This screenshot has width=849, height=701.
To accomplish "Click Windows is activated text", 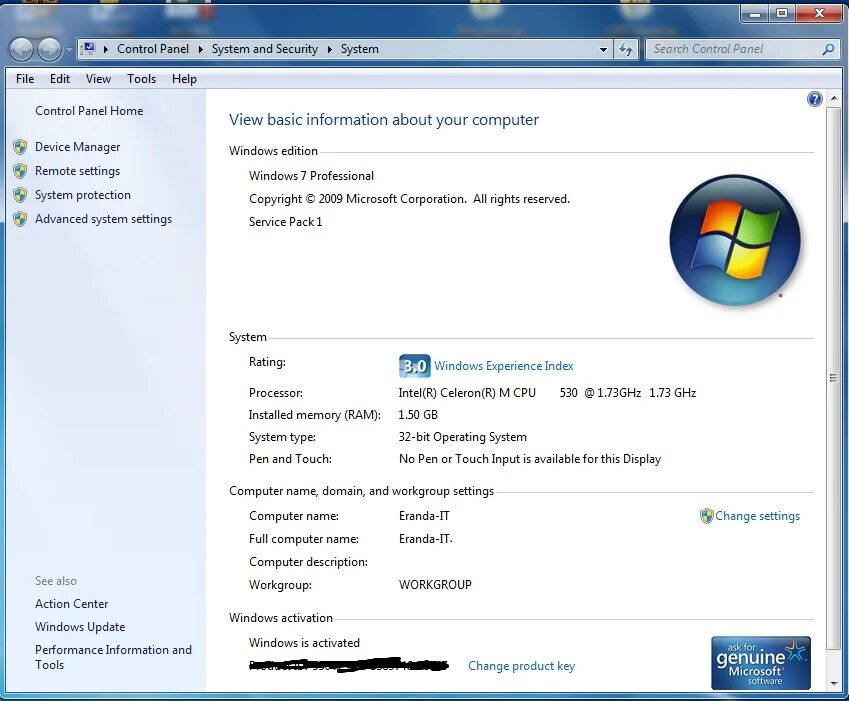I will tap(304, 643).
